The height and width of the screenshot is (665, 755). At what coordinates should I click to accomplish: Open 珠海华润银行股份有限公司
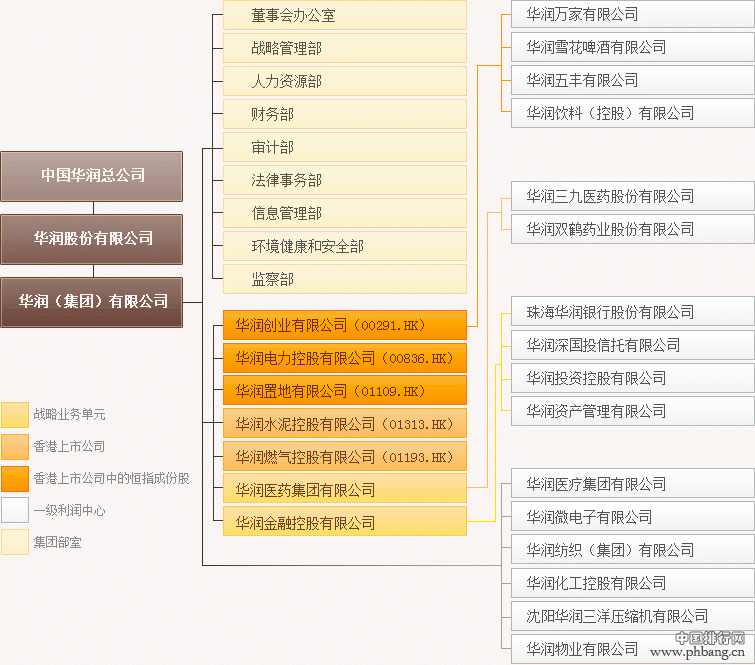pyautogui.click(x=633, y=313)
